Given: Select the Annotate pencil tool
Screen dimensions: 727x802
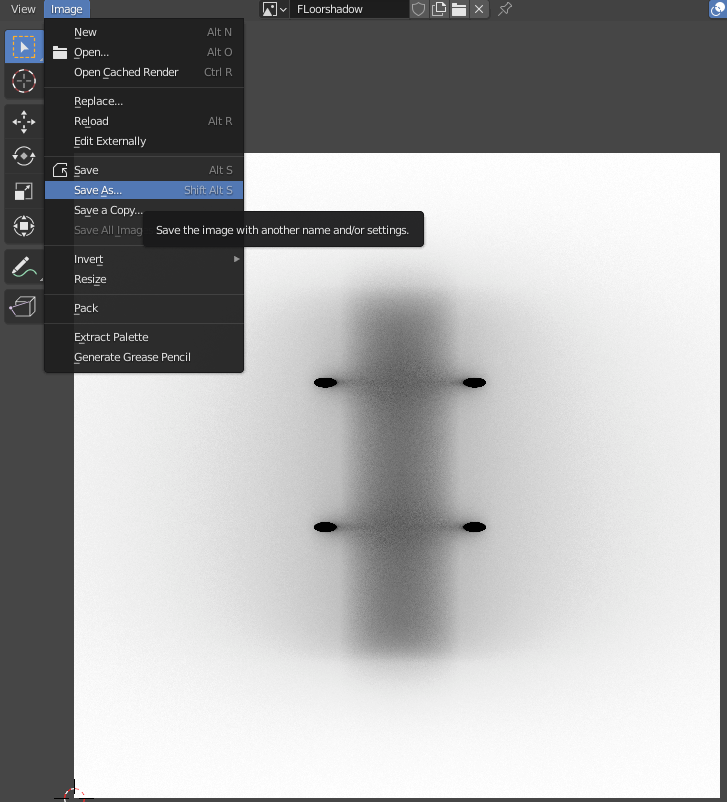Looking at the screenshot, I should (x=23, y=267).
